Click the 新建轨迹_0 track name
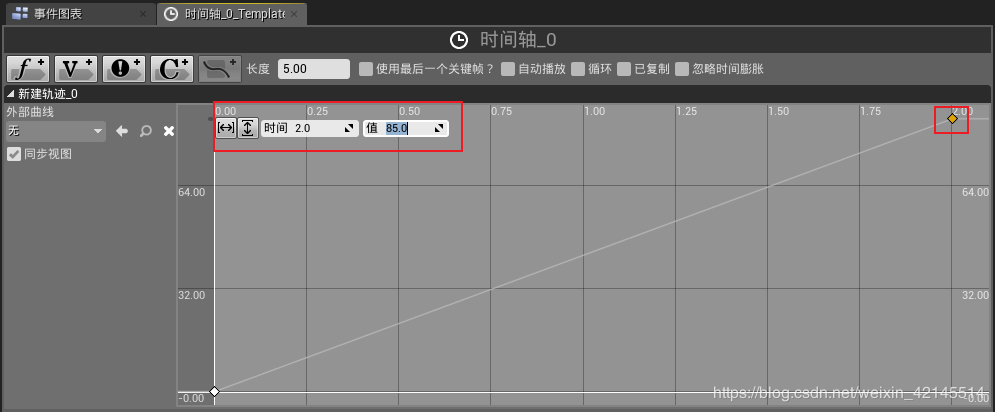 click(48, 94)
